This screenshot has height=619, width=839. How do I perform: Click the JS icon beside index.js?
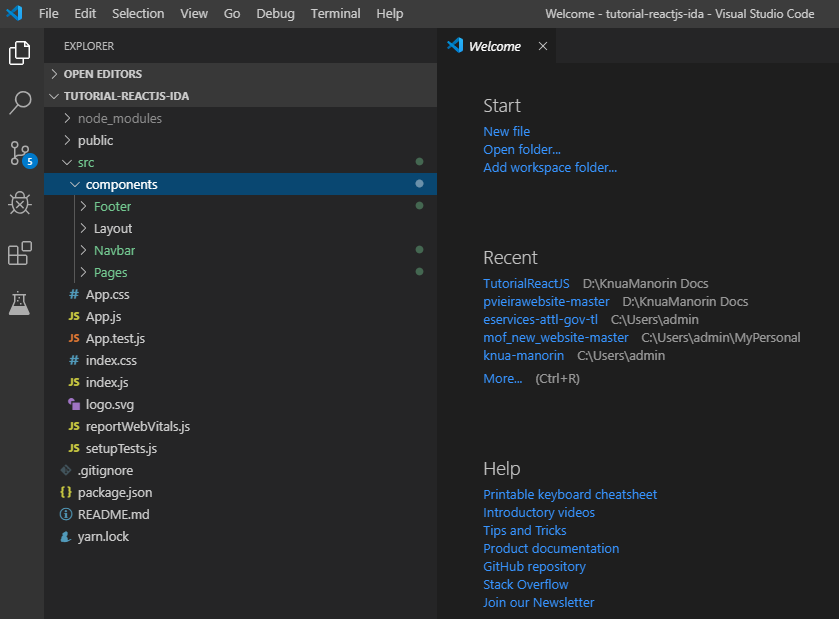(74, 382)
